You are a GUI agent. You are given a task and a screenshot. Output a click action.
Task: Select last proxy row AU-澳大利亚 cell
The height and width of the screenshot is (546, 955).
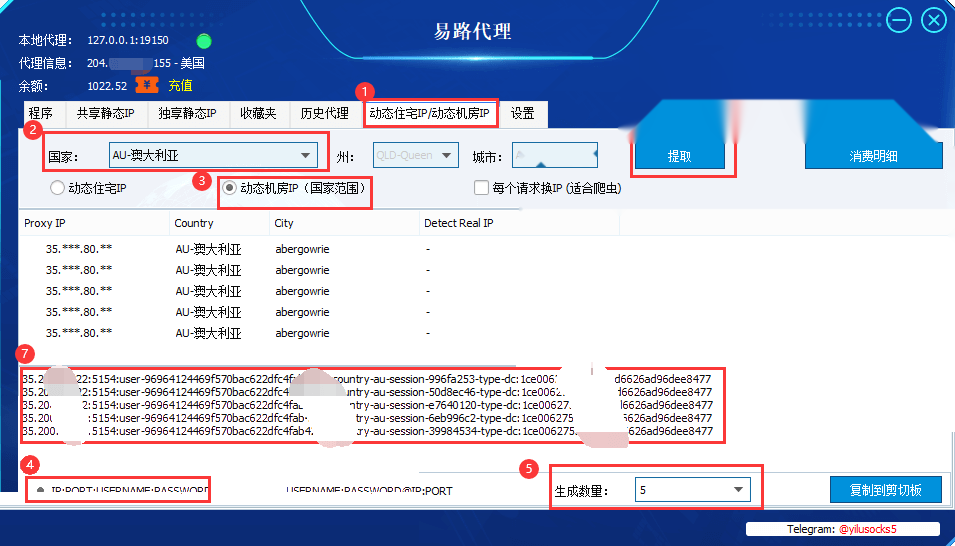208,333
